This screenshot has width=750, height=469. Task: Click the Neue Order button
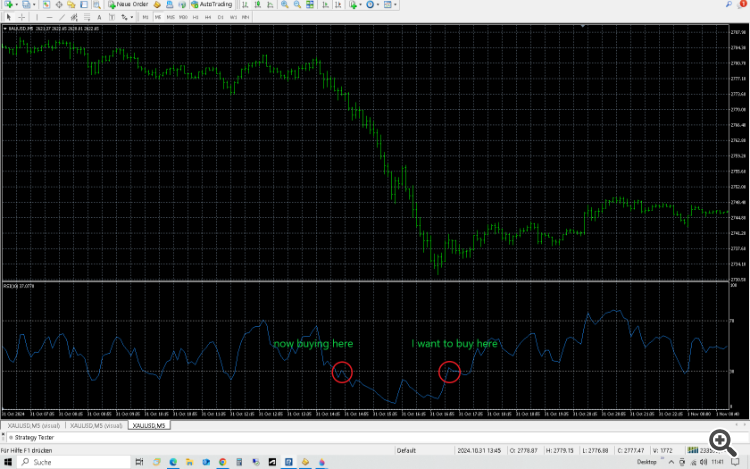point(128,4)
